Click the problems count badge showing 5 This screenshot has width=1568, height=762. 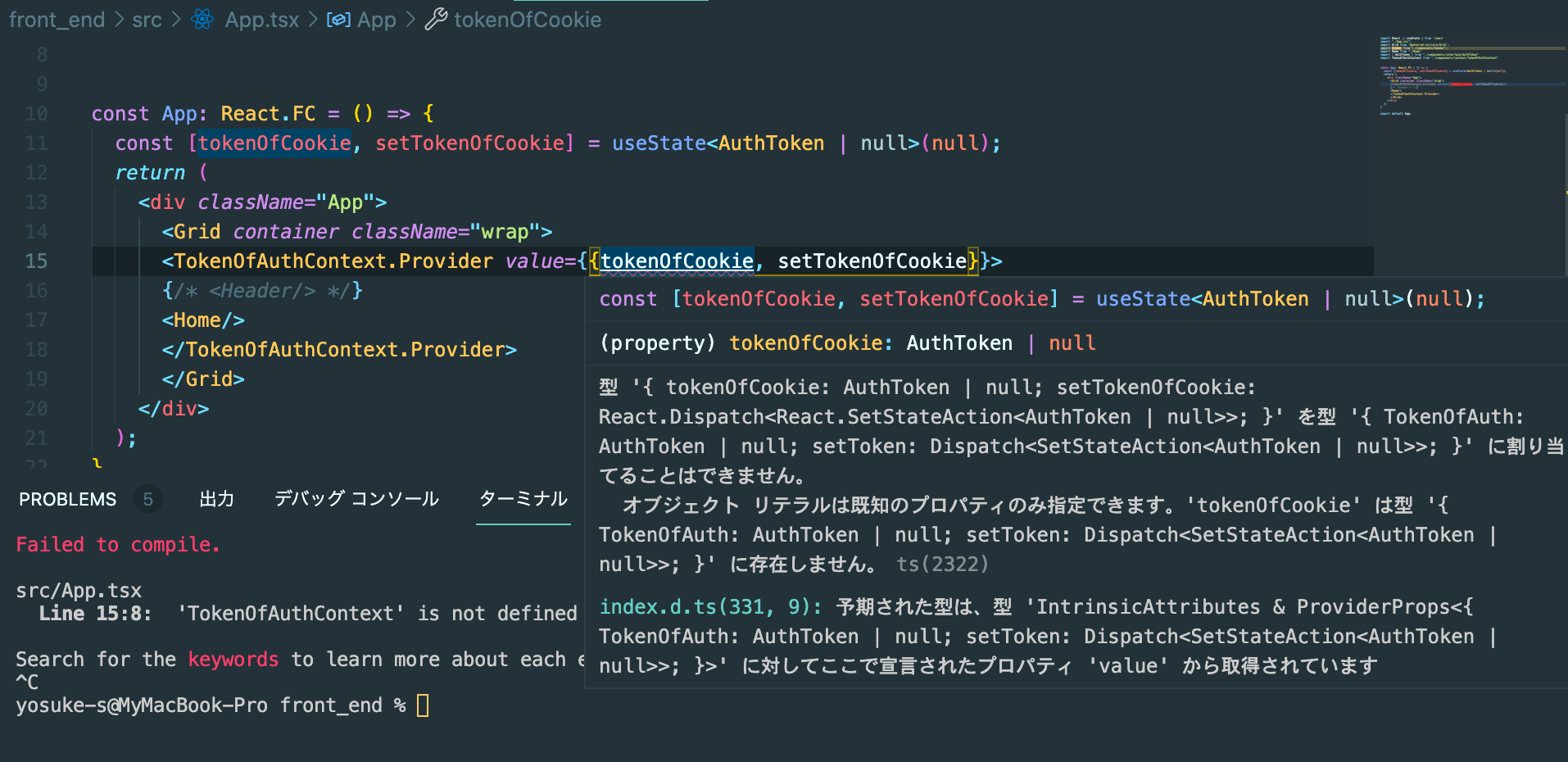click(147, 499)
